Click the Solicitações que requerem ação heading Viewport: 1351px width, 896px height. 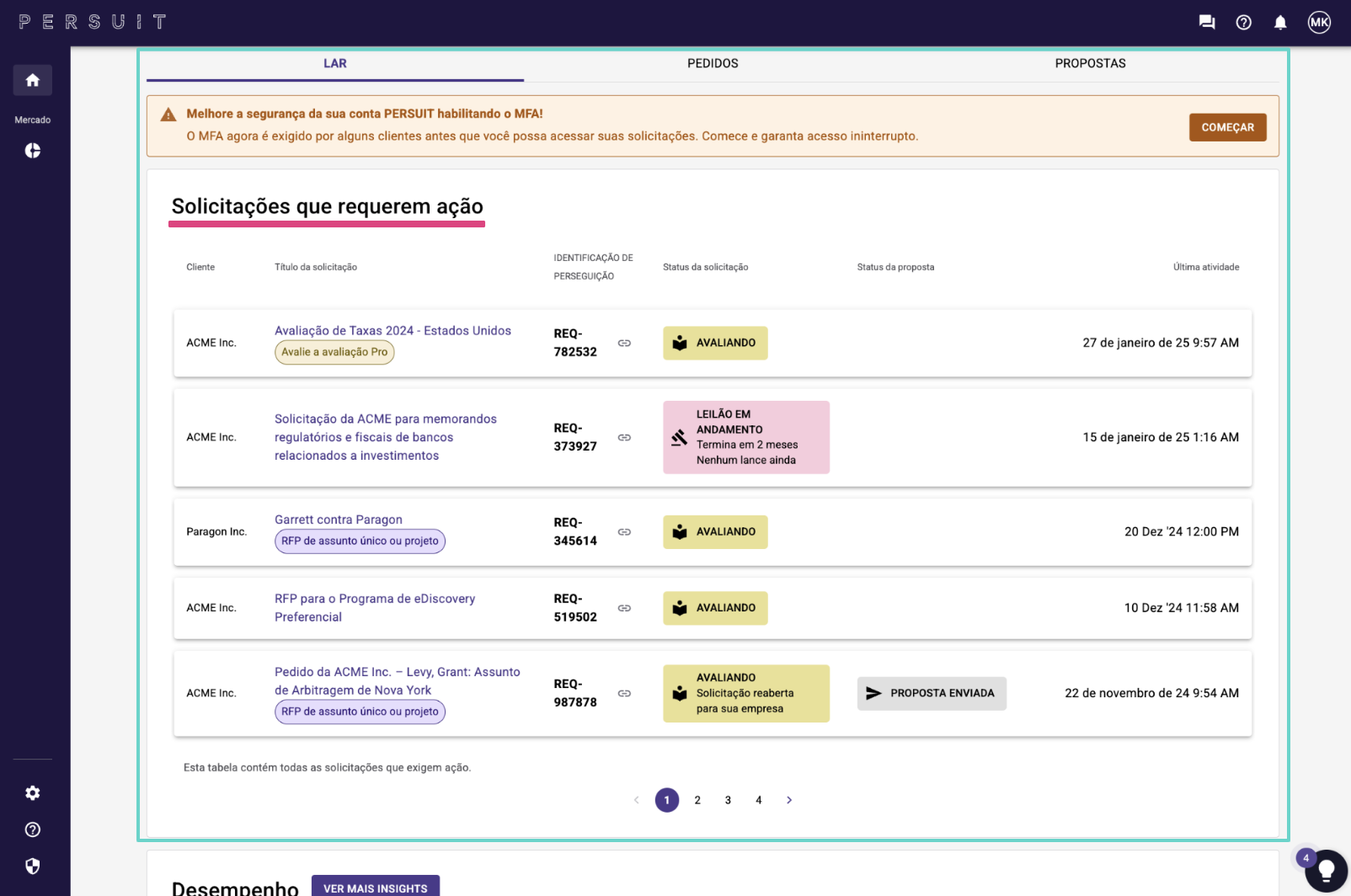click(x=328, y=206)
